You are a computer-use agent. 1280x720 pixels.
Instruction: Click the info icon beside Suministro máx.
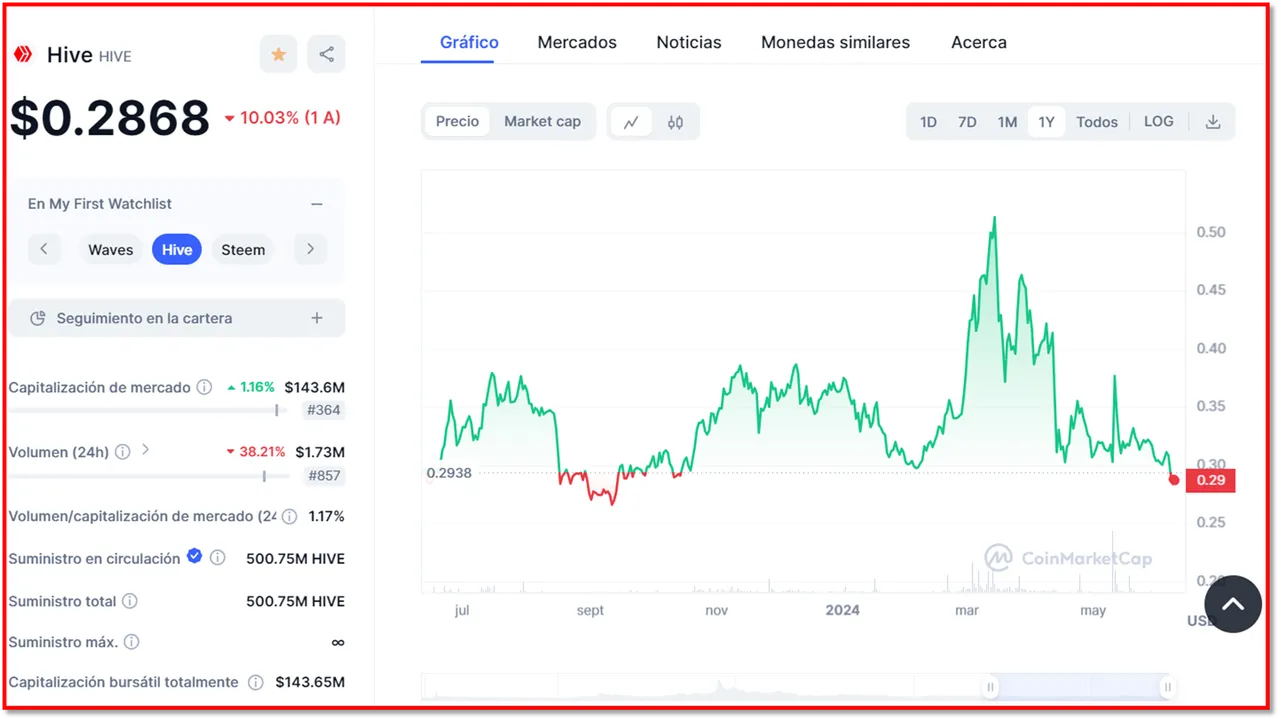click(131, 642)
